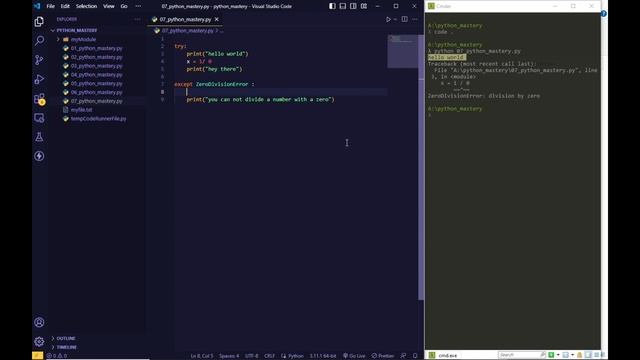
Task: Open notifications bell in status bar
Action: (x=415, y=356)
